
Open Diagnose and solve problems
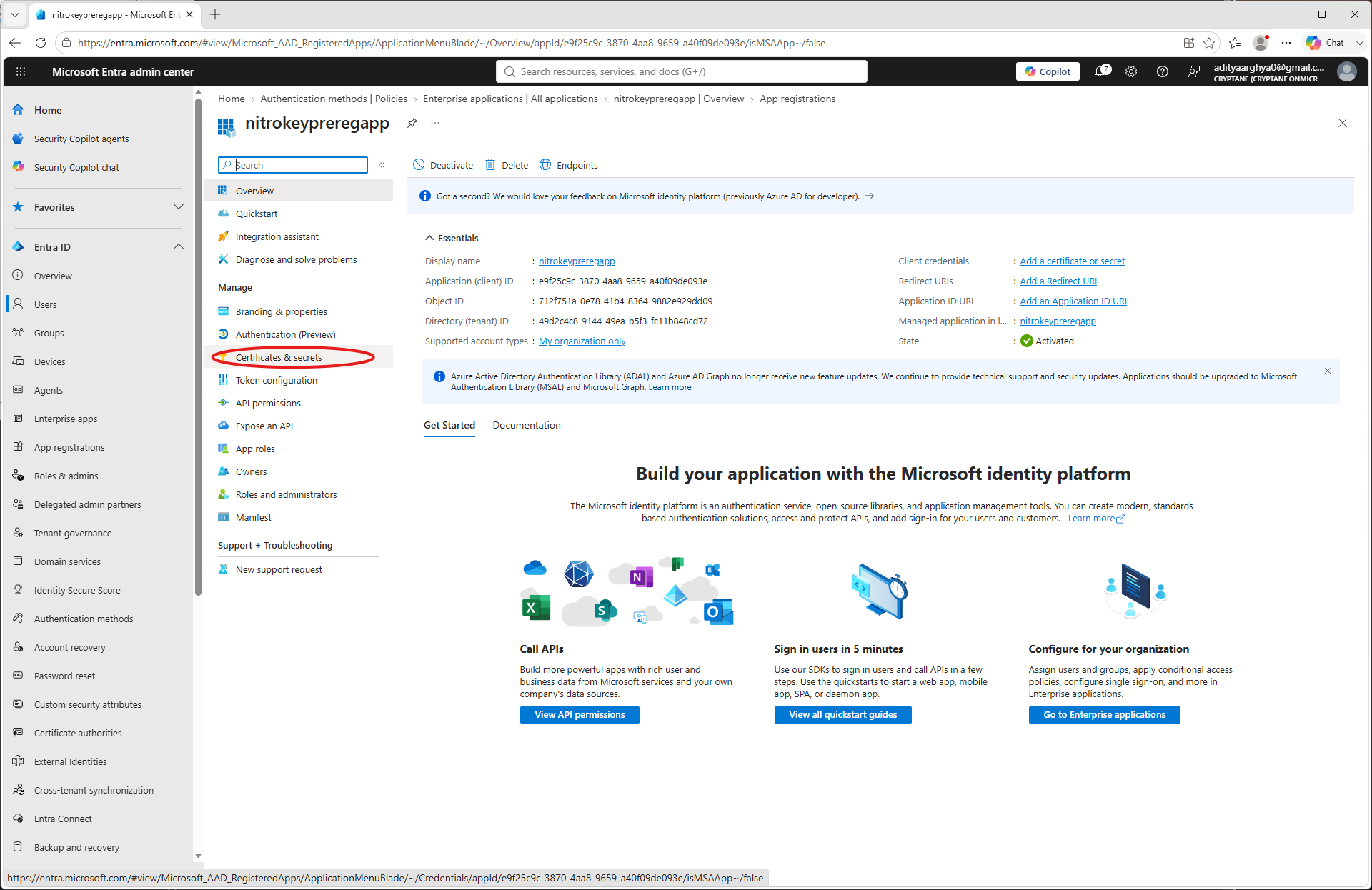pos(299,259)
